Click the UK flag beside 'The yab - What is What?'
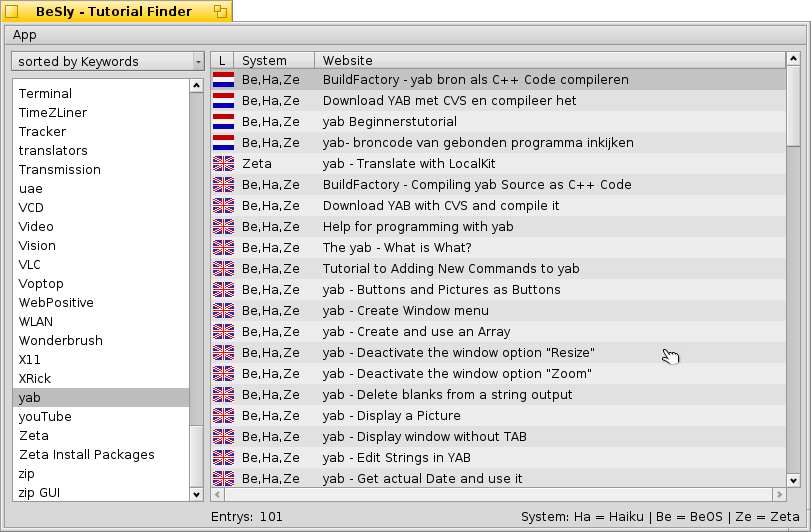Viewport: 811px width, 532px height. coord(223,248)
